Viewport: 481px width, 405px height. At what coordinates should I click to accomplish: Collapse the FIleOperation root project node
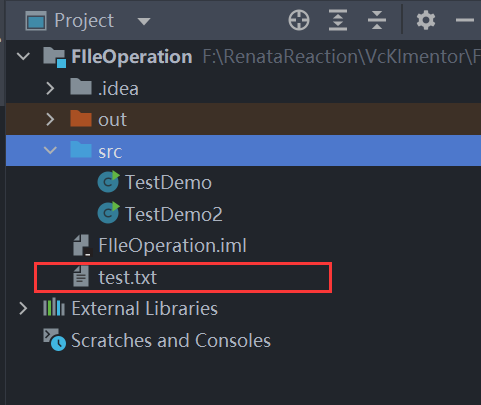(x=23, y=56)
